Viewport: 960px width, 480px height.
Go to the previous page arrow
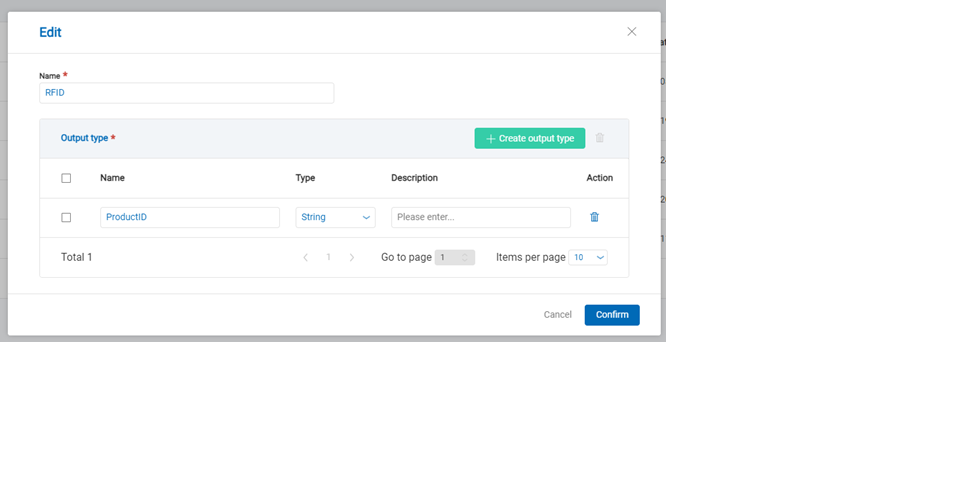tap(306, 258)
